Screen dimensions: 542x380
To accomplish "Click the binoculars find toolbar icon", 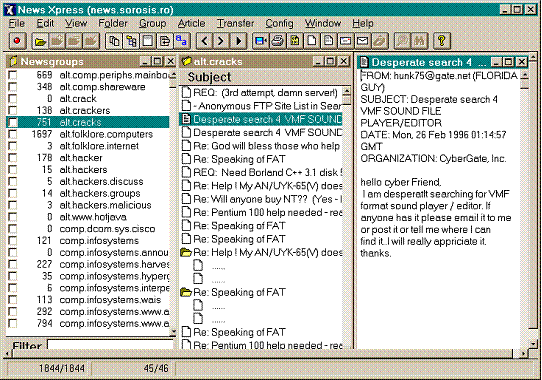I will pyautogui.click(x=419, y=41).
